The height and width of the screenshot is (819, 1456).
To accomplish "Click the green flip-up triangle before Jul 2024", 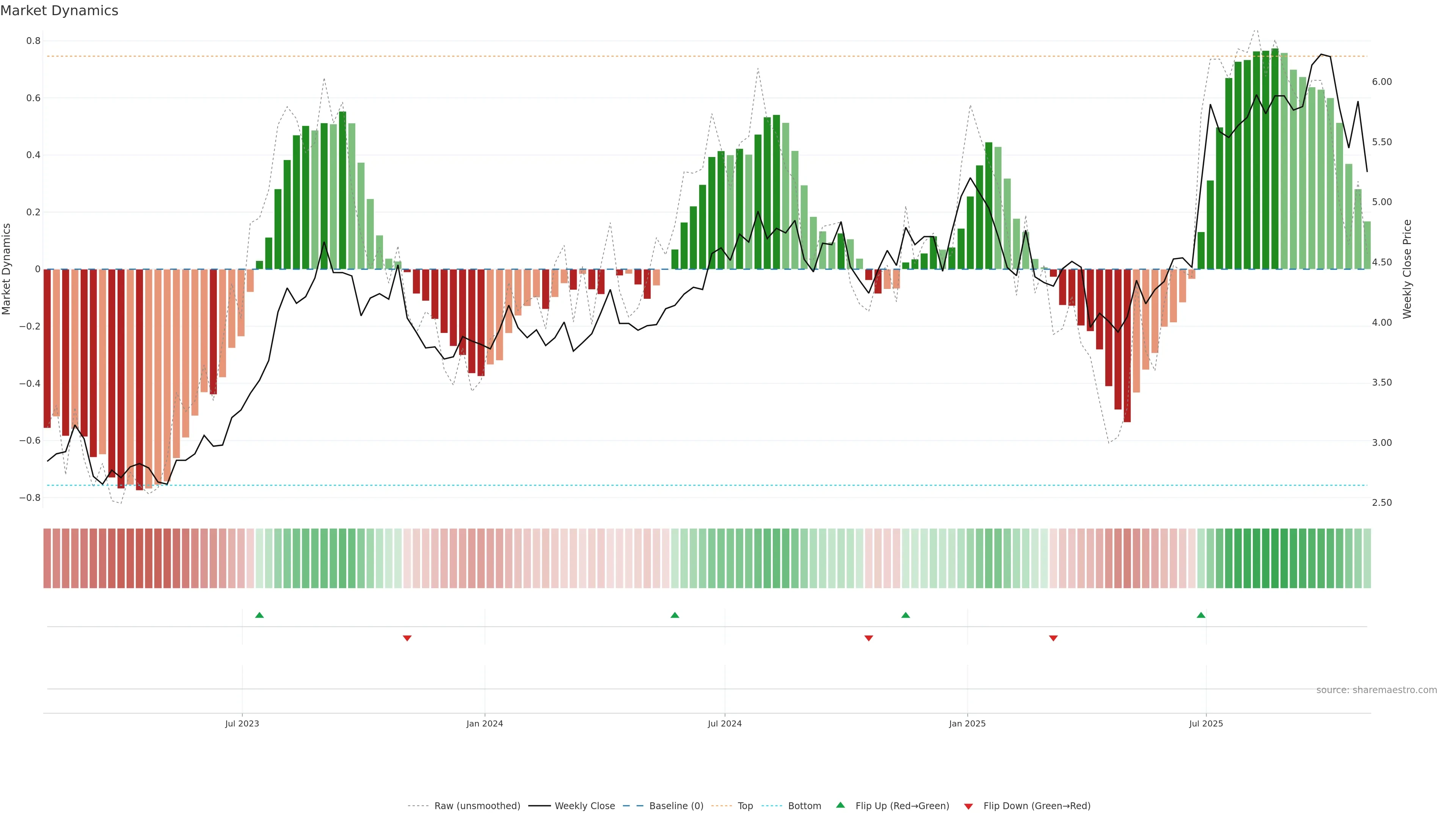I will pos(674,615).
